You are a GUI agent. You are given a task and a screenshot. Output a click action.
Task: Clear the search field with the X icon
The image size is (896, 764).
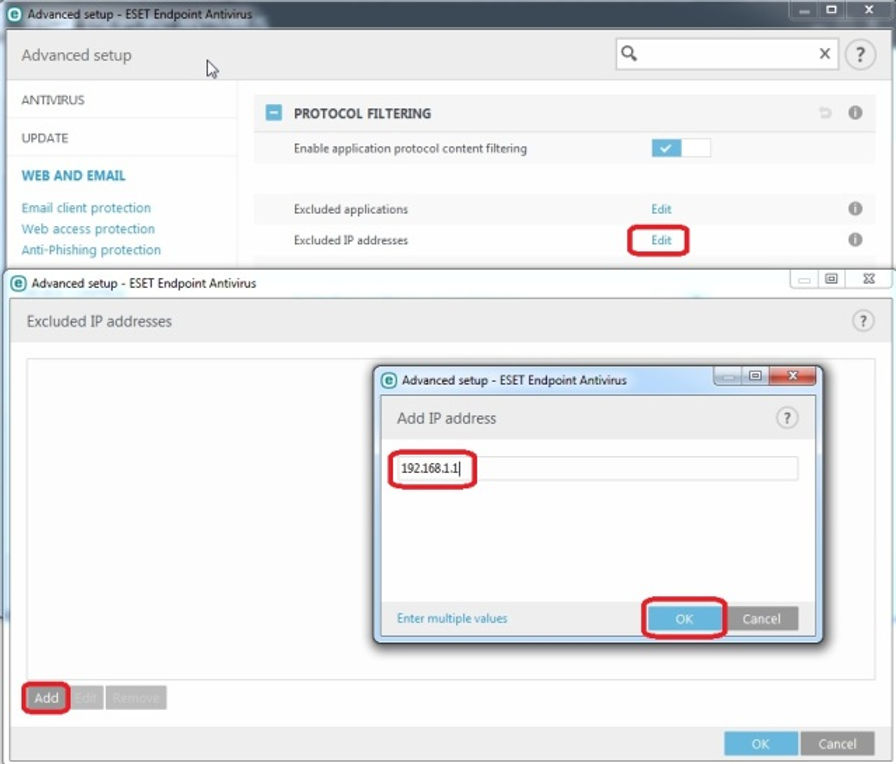(825, 54)
